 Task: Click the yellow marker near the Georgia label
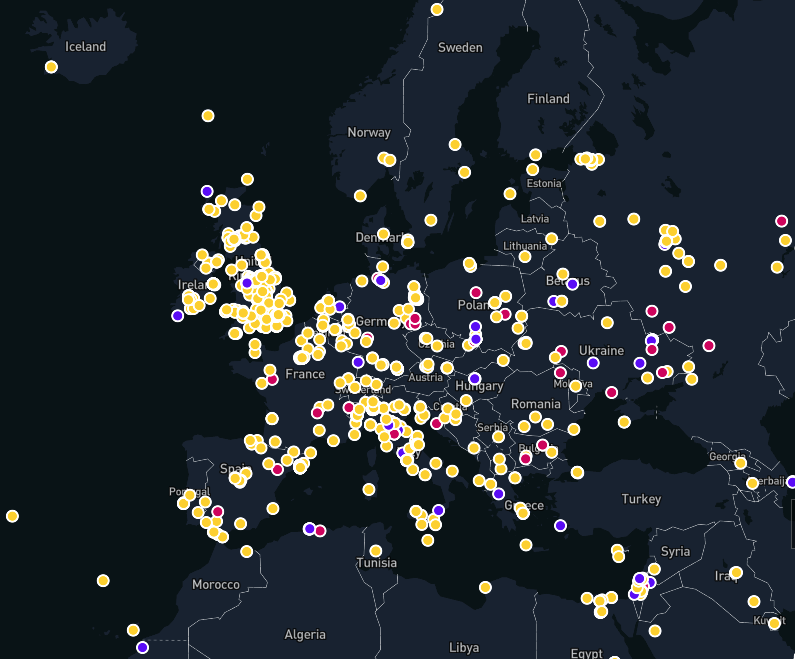coord(741,462)
